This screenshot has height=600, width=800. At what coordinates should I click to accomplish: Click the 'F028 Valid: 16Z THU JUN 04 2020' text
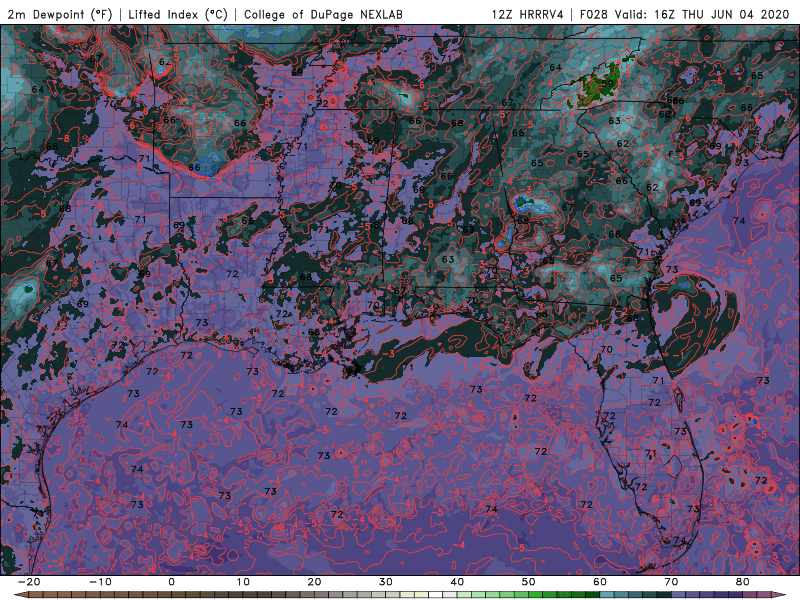click(x=684, y=14)
